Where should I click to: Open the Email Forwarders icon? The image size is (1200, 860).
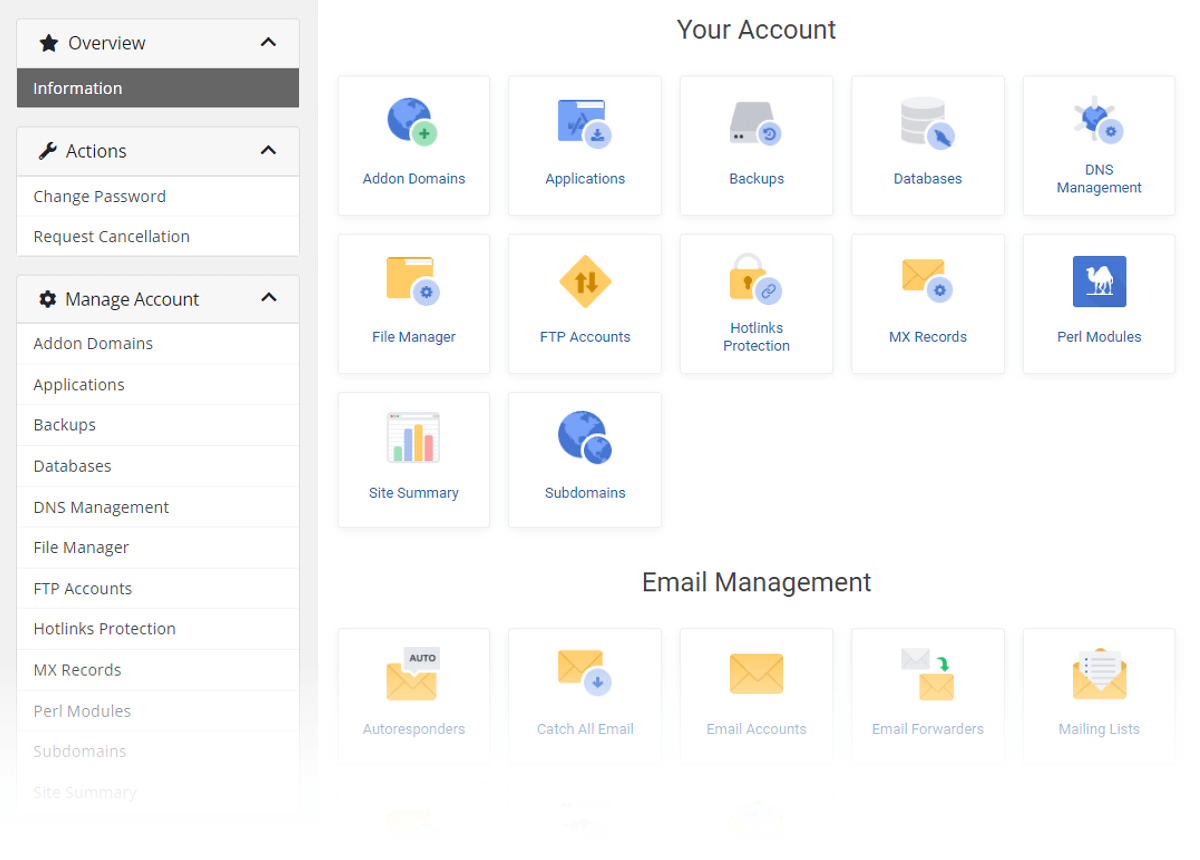tap(927, 673)
